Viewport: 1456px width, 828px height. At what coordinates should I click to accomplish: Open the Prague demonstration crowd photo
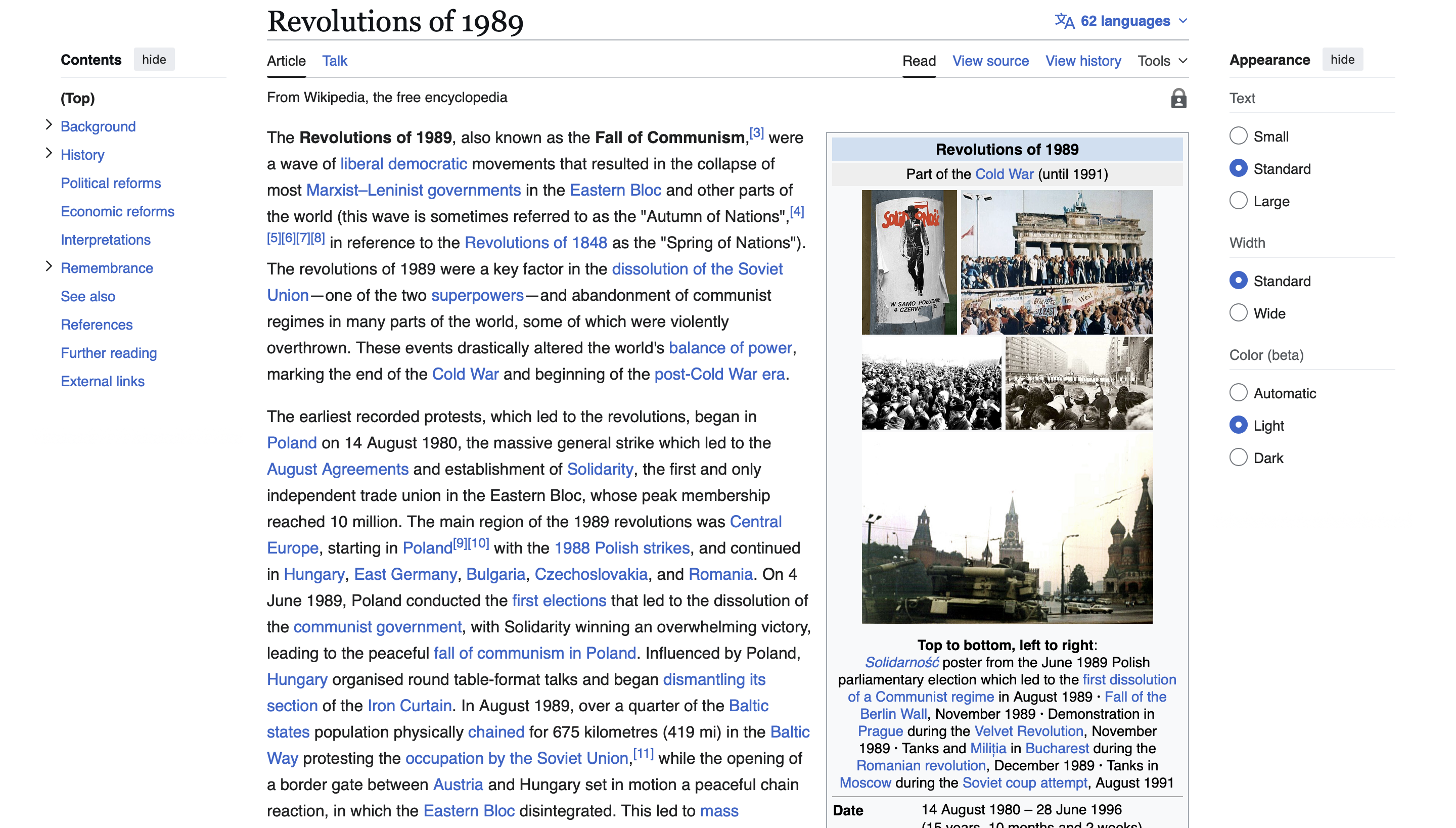(931, 383)
